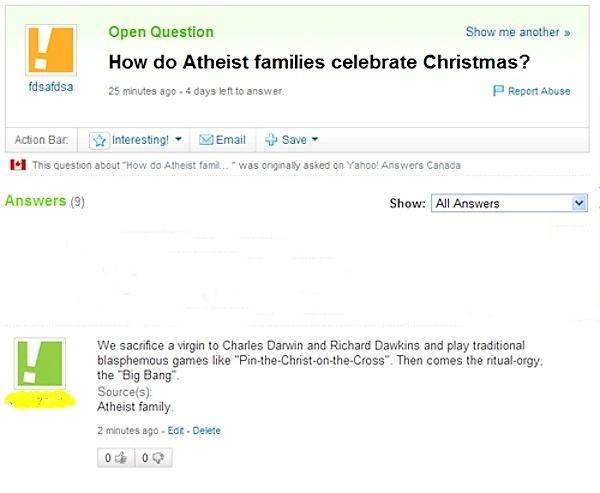Open the All Answers filter dropdown
This screenshot has width=600, height=493.
[x=509, y=203]
